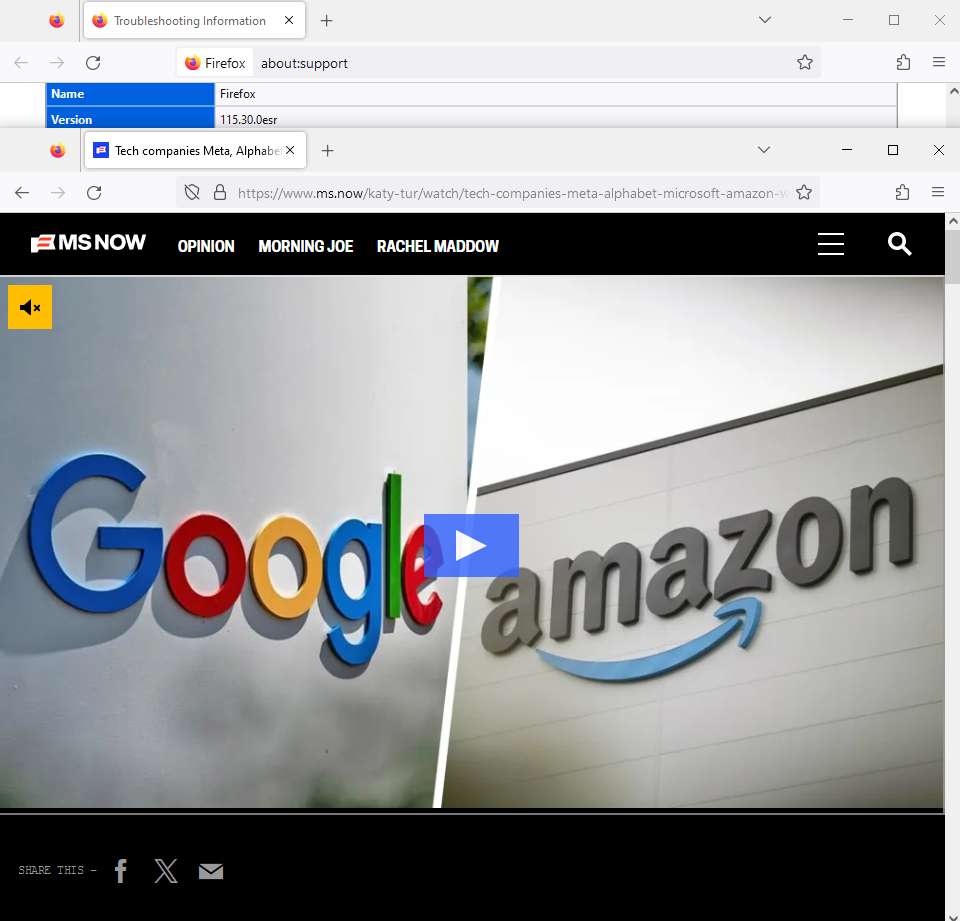Go forward in the front Firefox window
960x921 pixels.
[x=58, y=193]
